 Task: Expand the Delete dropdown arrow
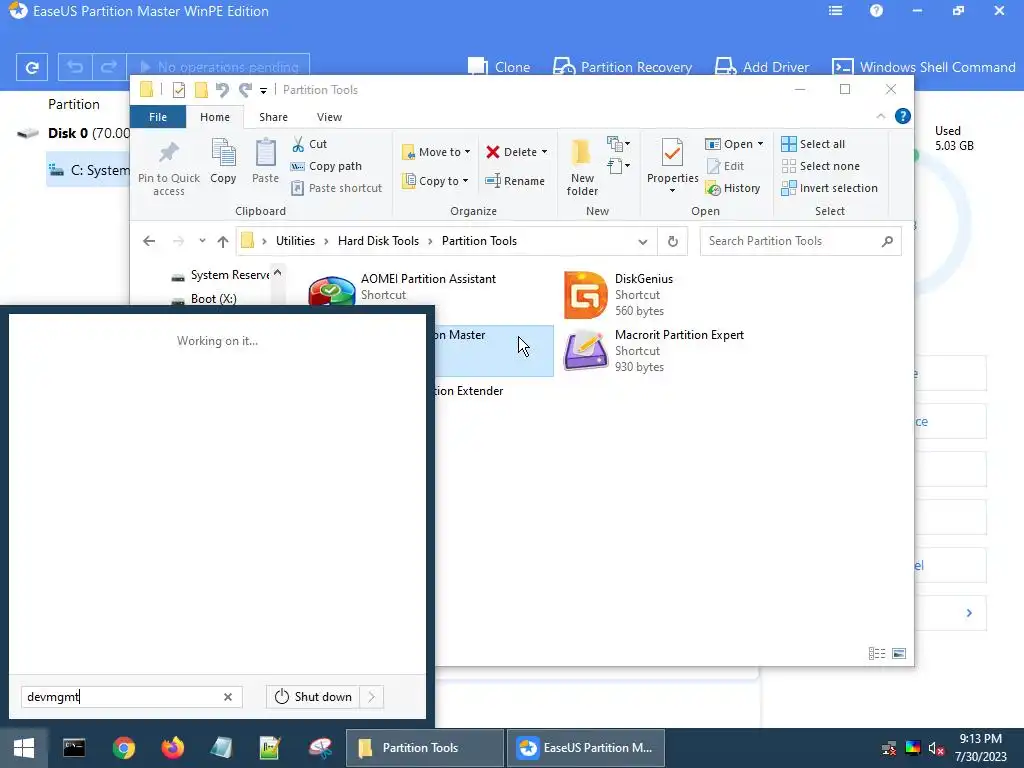point(544,152)
